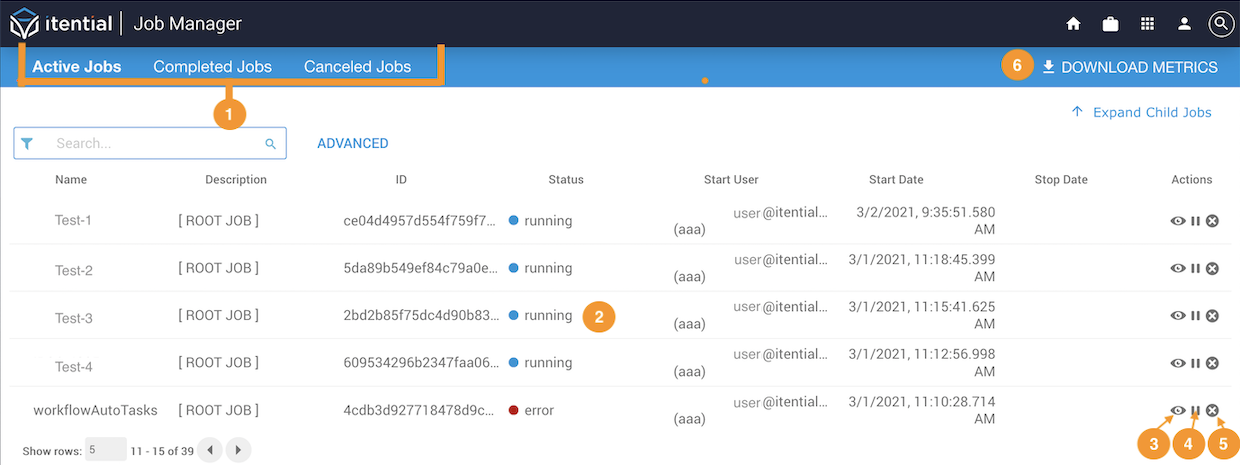The image size is (1240, 465).
Task: Pause the Test-1 job
Action: click(1195, 220)
